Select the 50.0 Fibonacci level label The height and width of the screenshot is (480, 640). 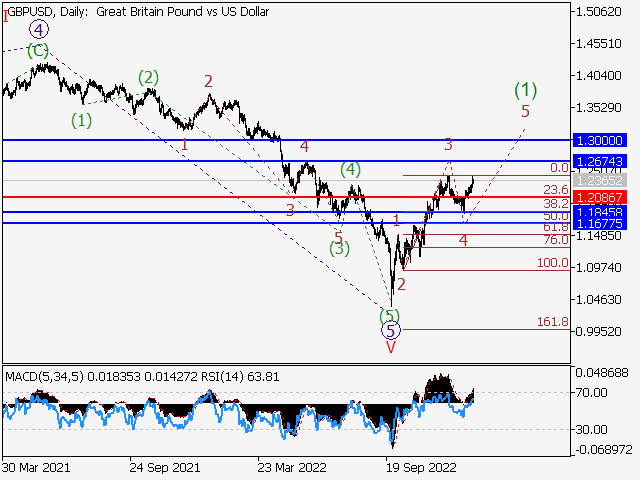tap(556, 216)
